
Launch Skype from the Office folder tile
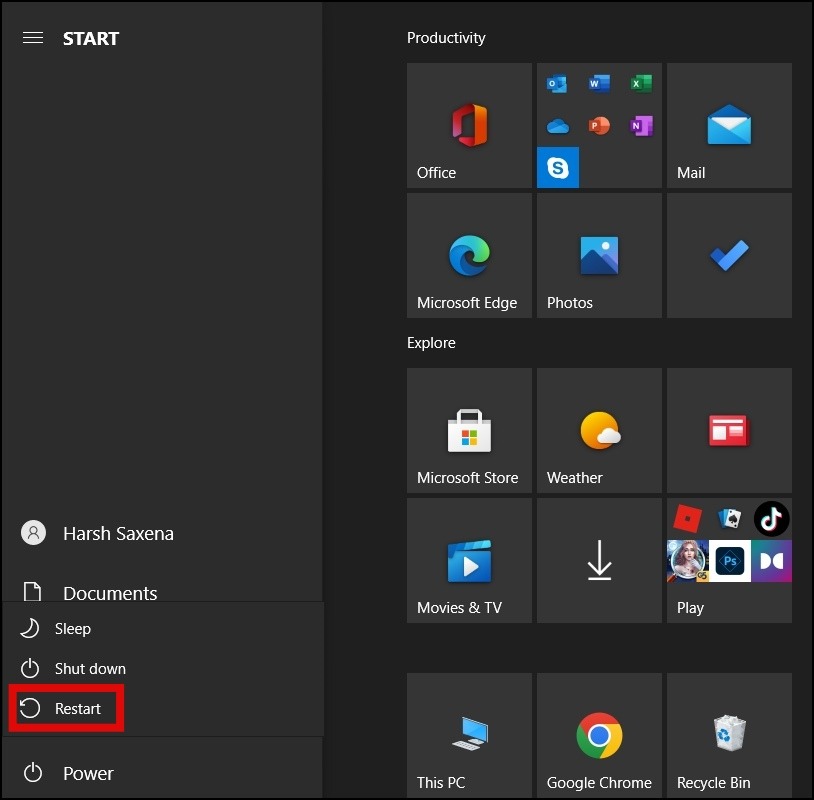(558, 168)
